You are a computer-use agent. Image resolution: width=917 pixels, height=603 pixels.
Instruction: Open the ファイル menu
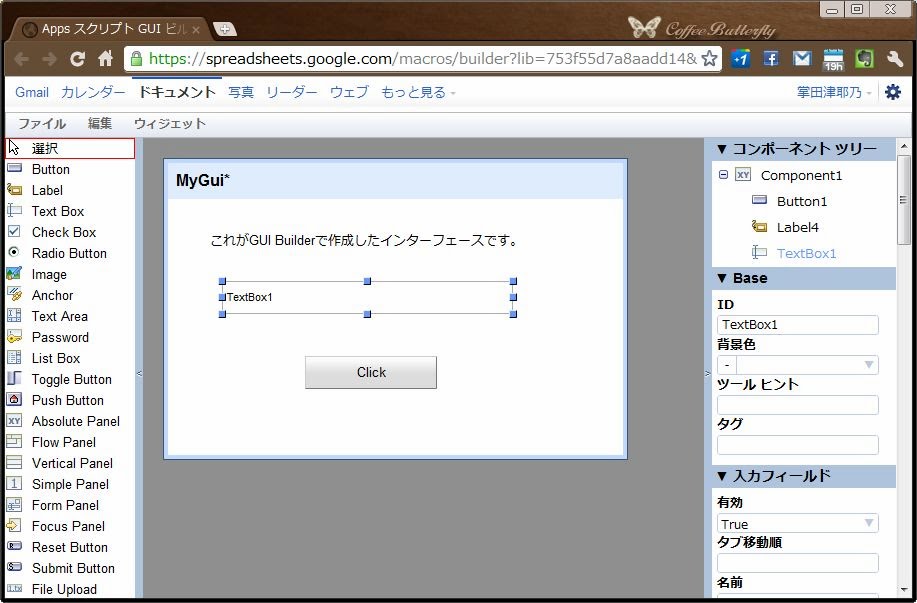point(42,124)
